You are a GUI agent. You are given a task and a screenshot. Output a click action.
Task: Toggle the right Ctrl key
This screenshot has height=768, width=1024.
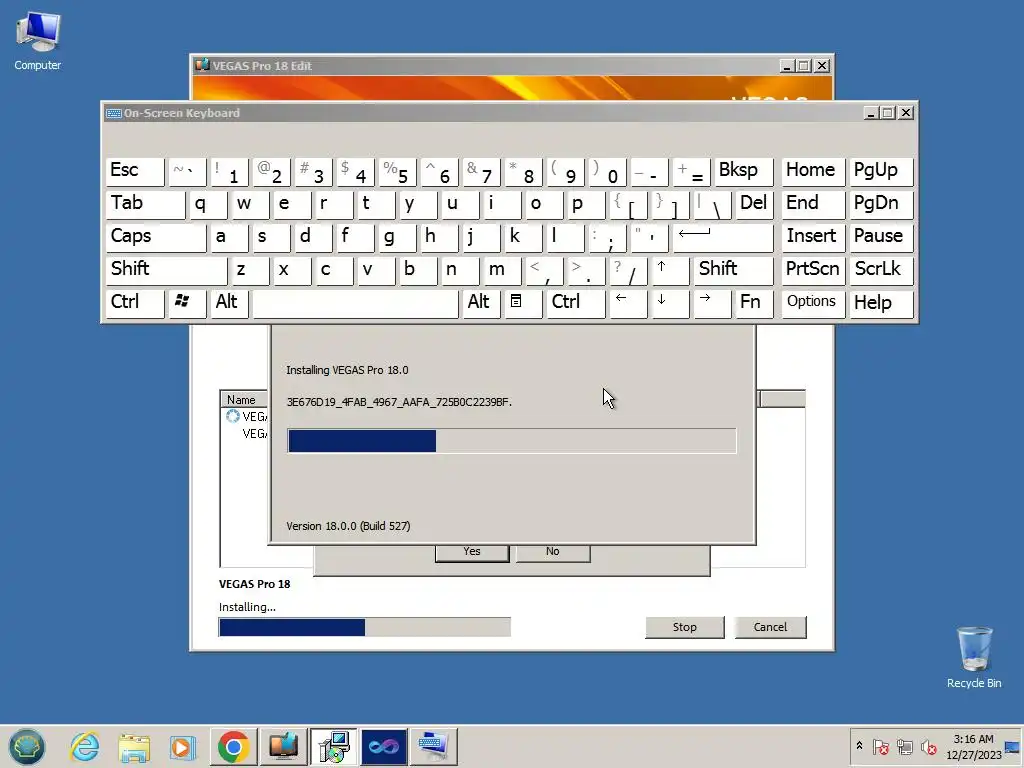click(576, 302)
